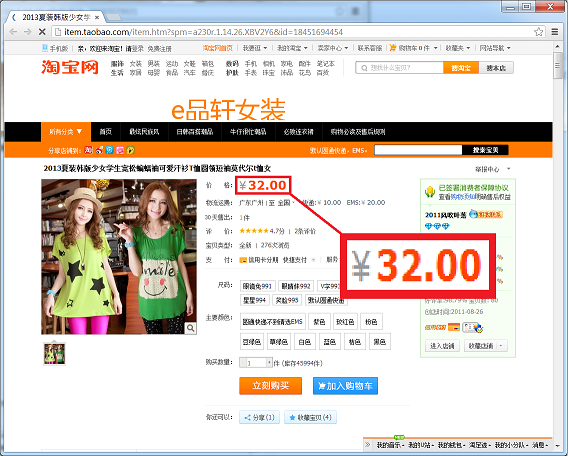Click the consumer protection badge icon
This screenshot has height=456, width=568.
coord(430,192)
